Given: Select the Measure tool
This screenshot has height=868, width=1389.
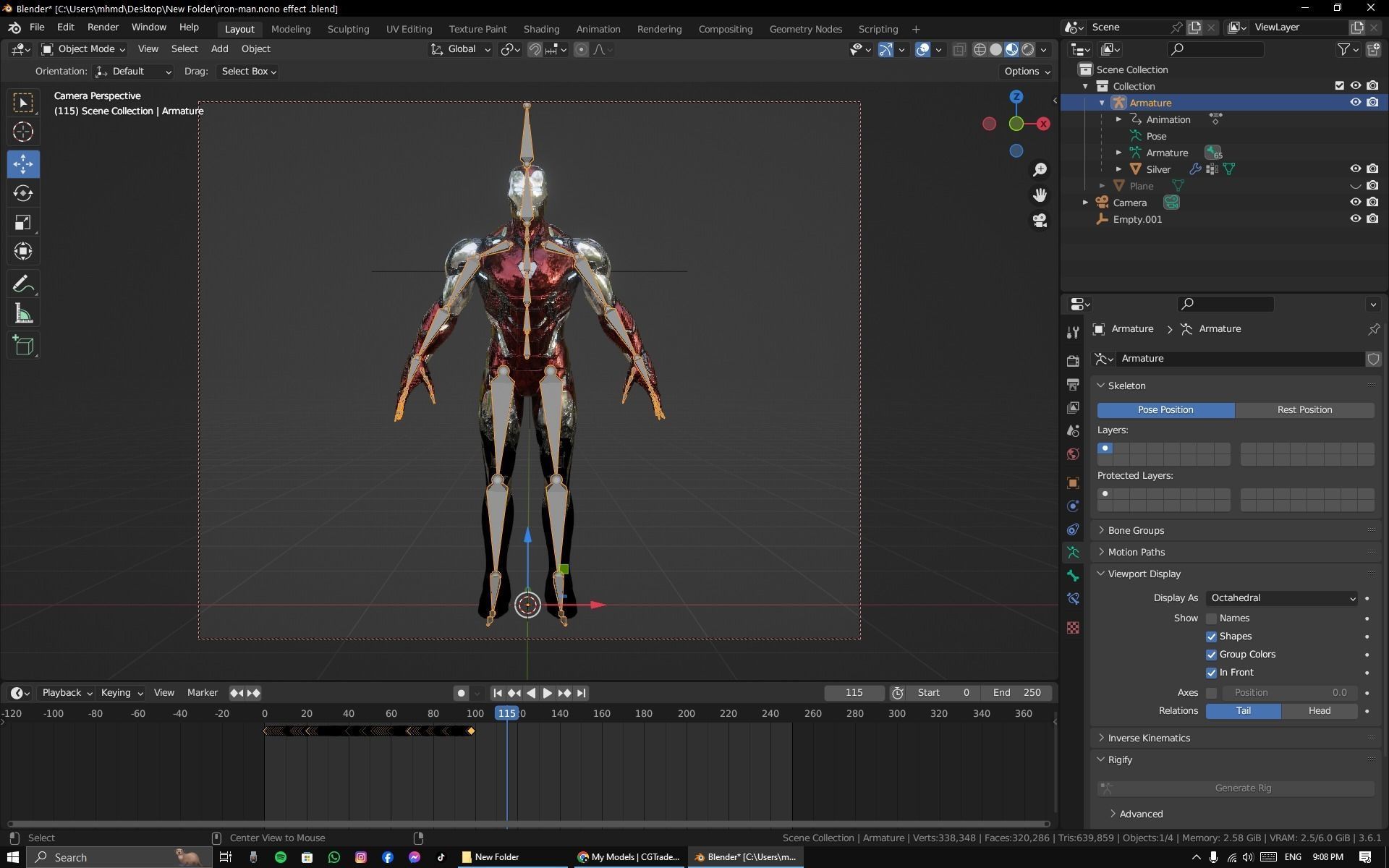Looking at the screenshot, I should [23, 313].
